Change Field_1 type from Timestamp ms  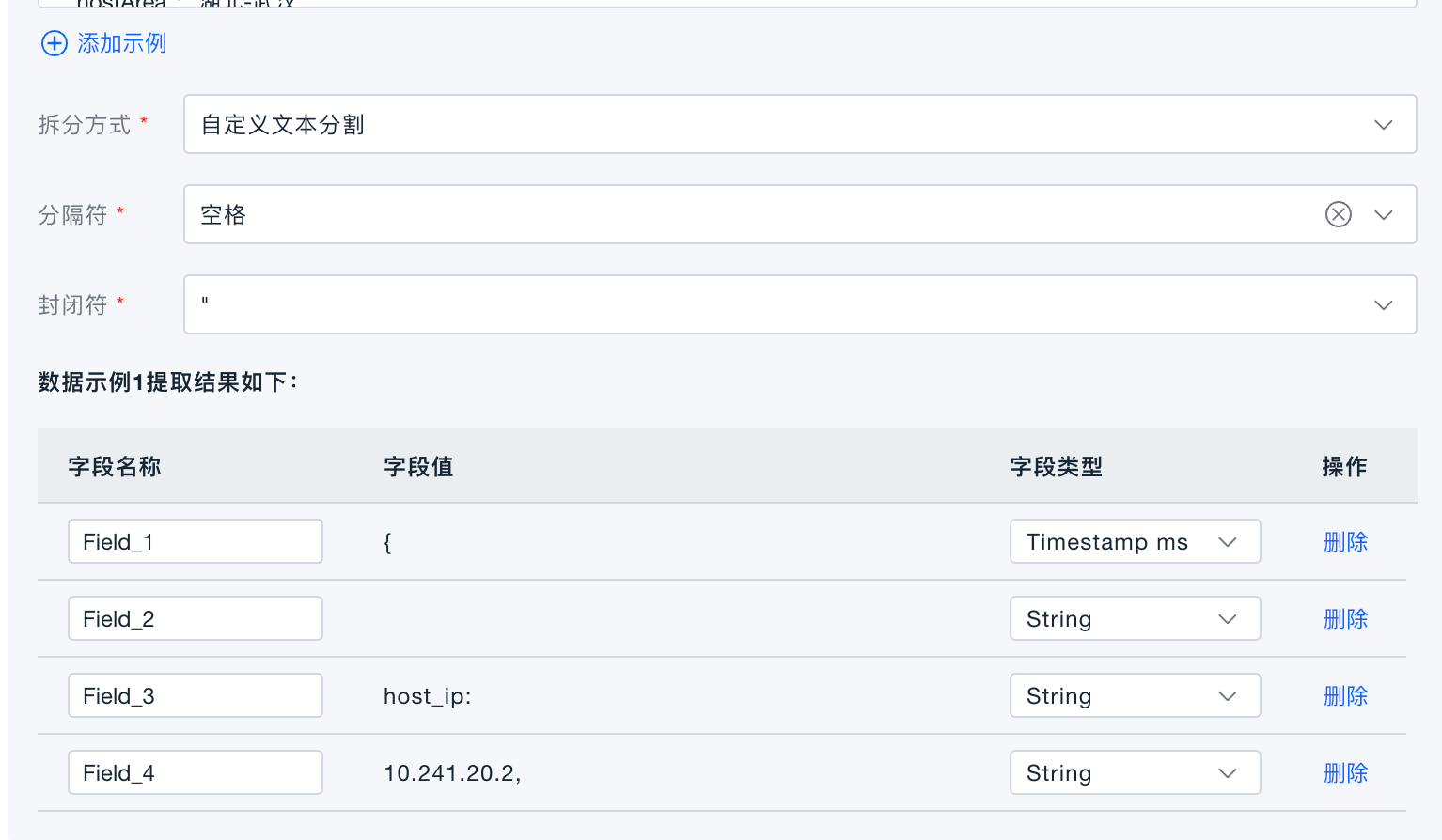coord(1135,541)
